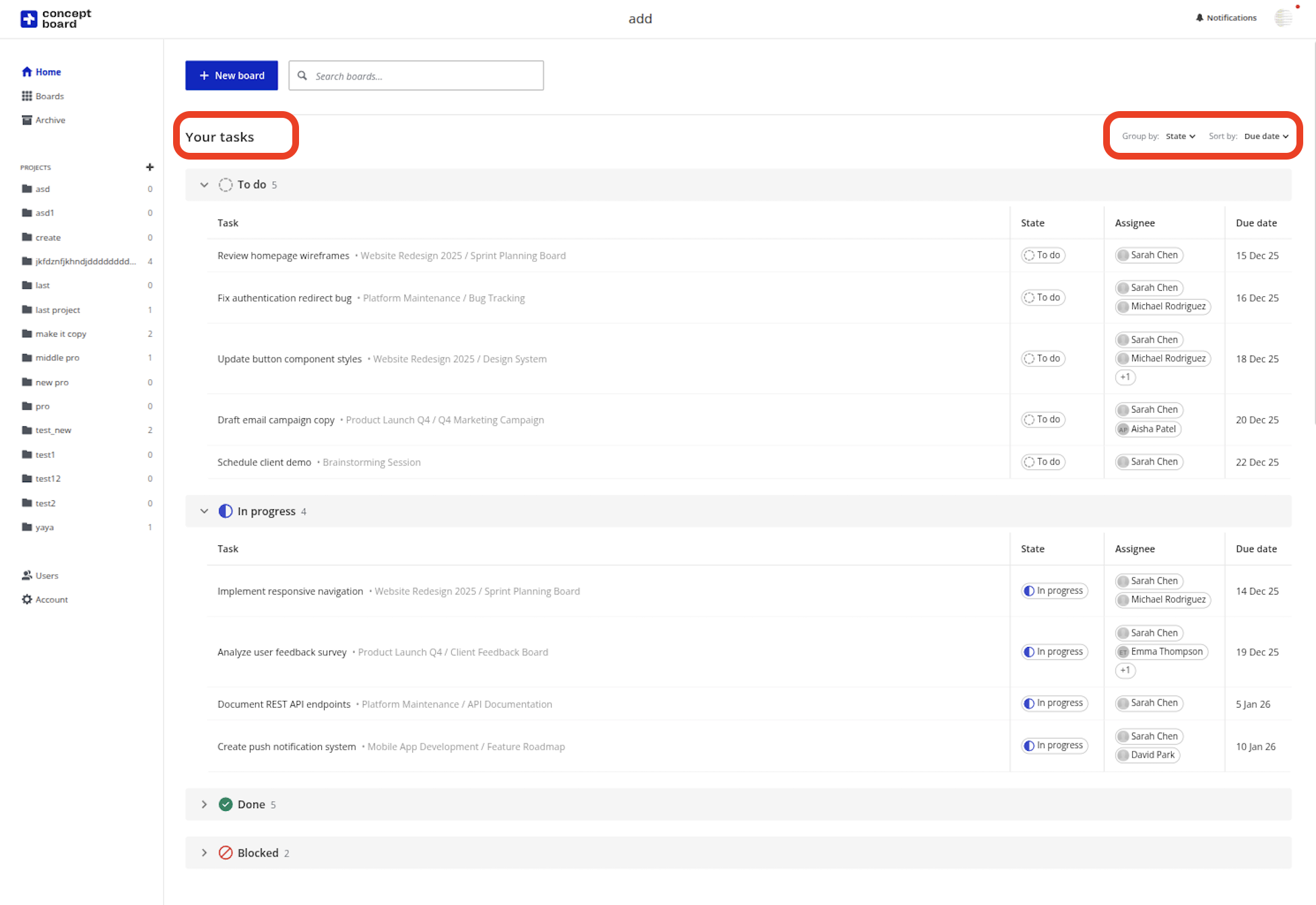
Task: Open the Group by State dropdown
Action: [x=1180, y=136]
